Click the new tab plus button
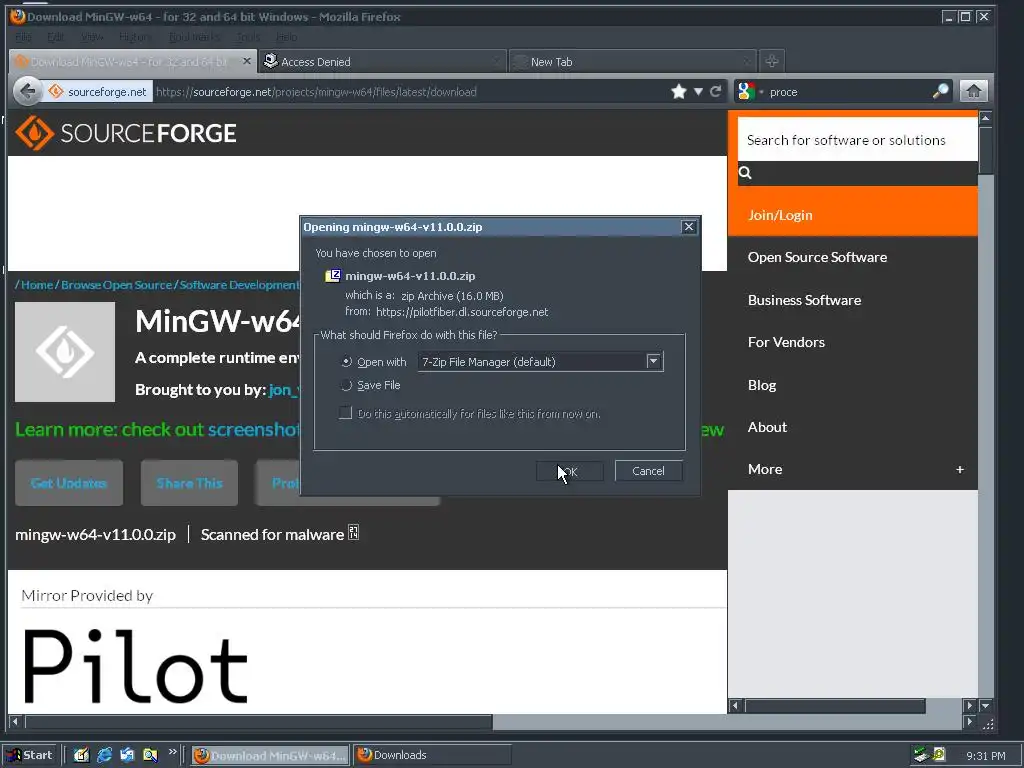The height and width of the screenshot is (768, 1024). click(771, 61)
